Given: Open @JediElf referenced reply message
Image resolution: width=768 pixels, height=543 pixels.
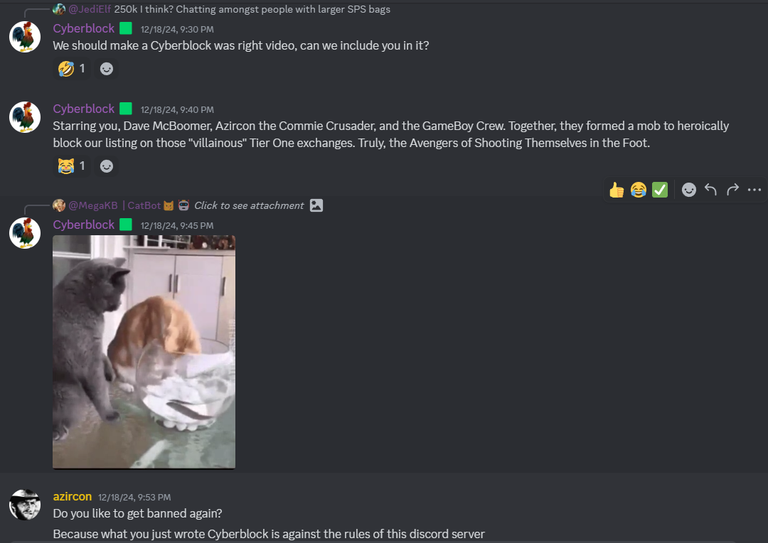Looking at the screenshot, I should [x=252, y=9].
